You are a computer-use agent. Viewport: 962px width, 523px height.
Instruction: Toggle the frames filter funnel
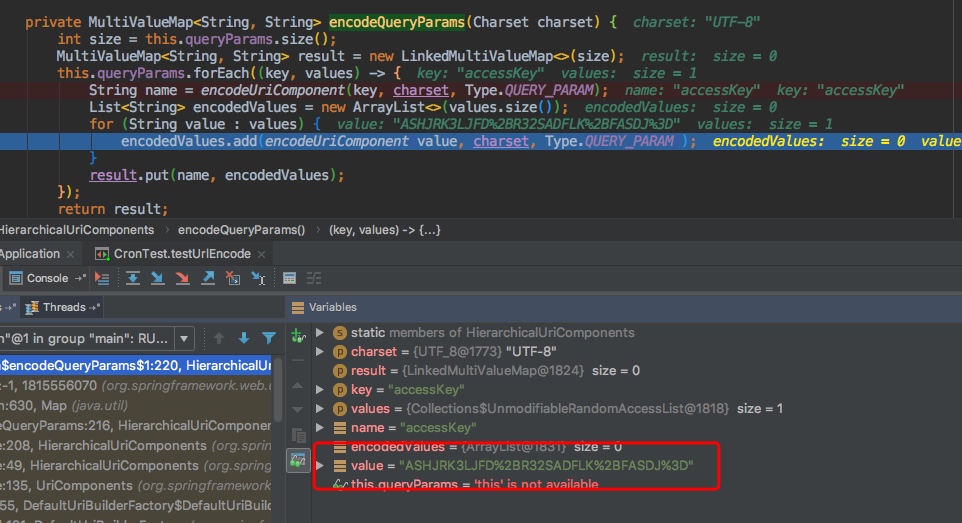pyautogui.click(x=268, y=338)
